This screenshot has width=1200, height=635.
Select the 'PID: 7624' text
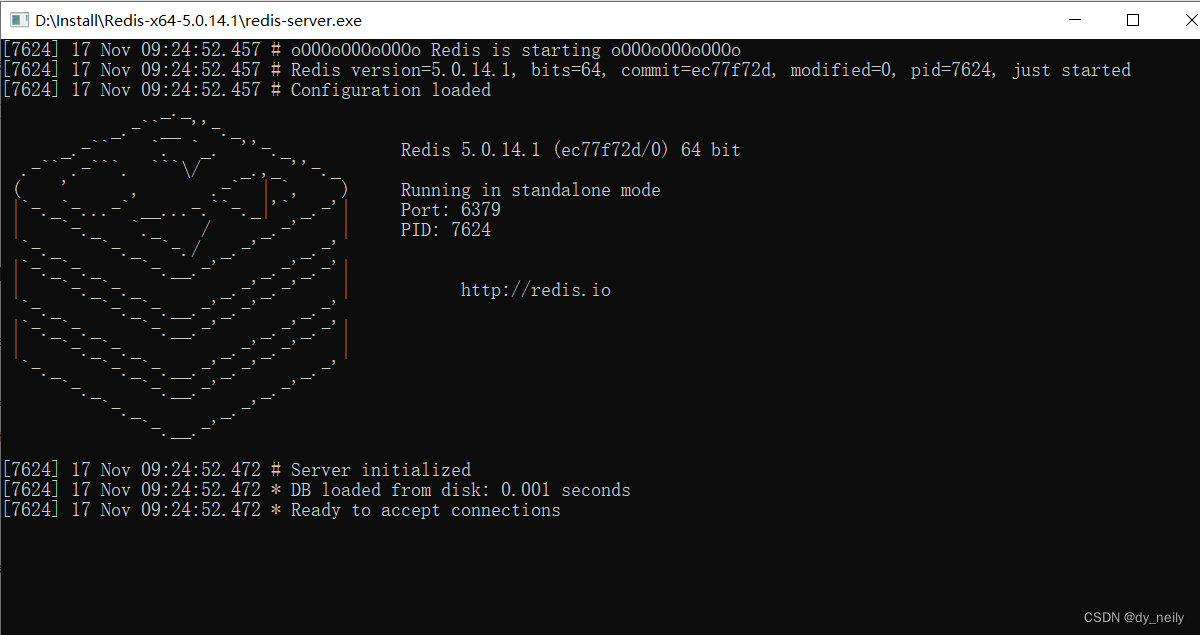[446, 229]
